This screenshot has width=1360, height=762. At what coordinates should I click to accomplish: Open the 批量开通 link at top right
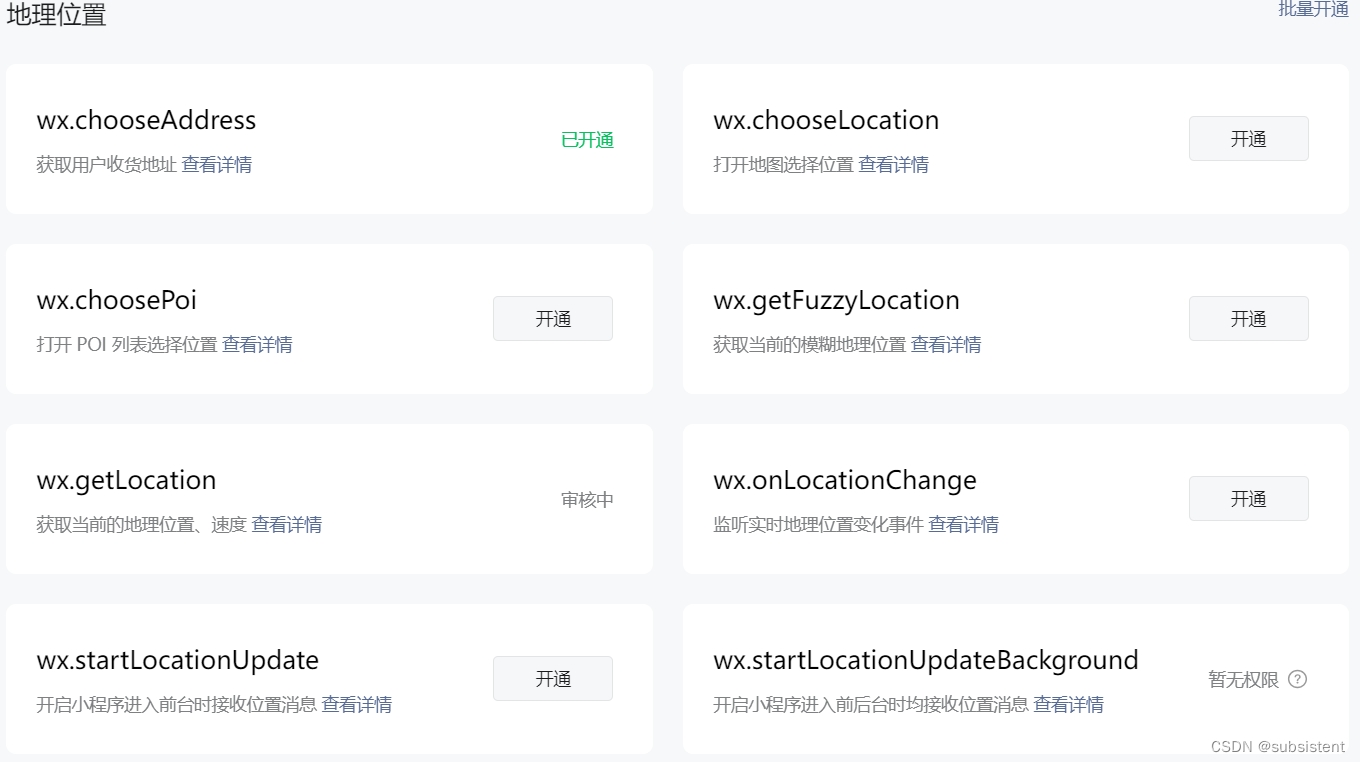tap(1313, 10)
